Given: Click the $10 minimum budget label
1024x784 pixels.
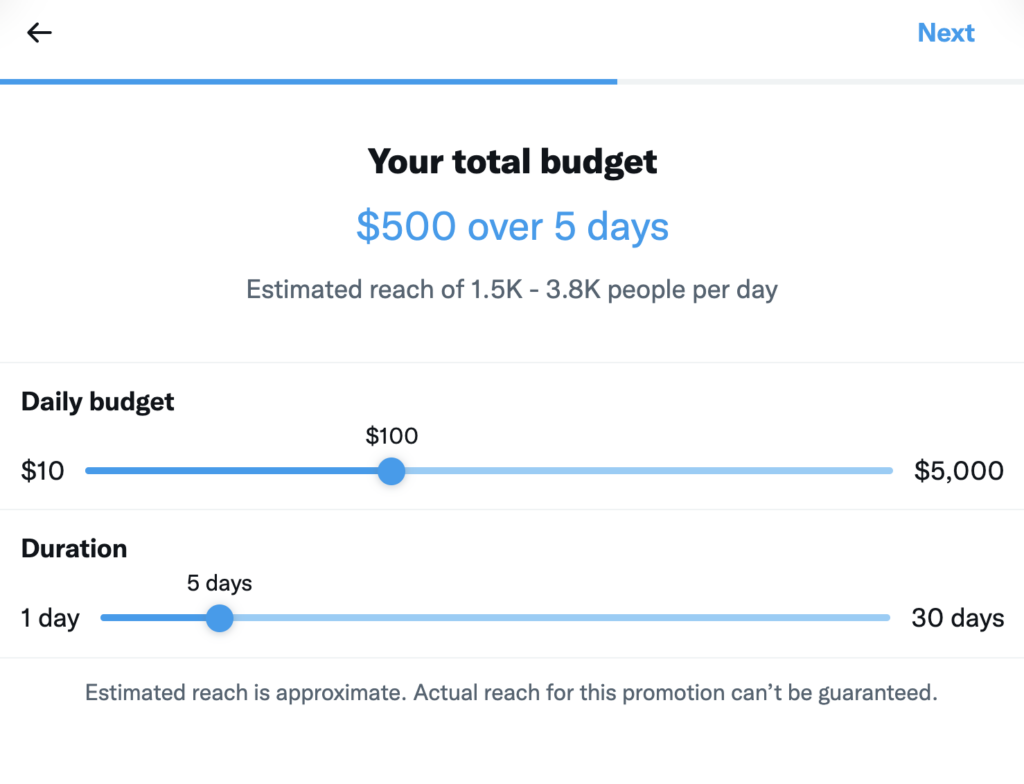Looking at the screenshot, I should (43, 471).
